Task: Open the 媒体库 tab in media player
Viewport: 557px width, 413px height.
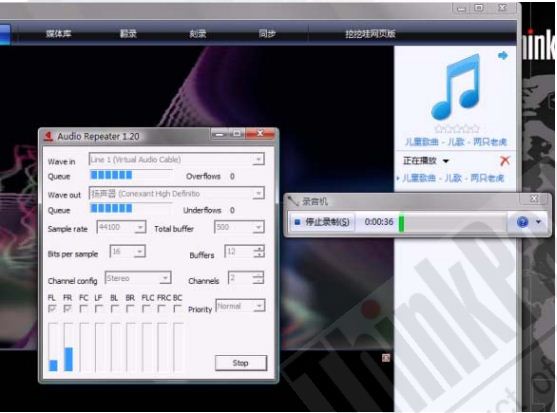Action: pos(59,34)
